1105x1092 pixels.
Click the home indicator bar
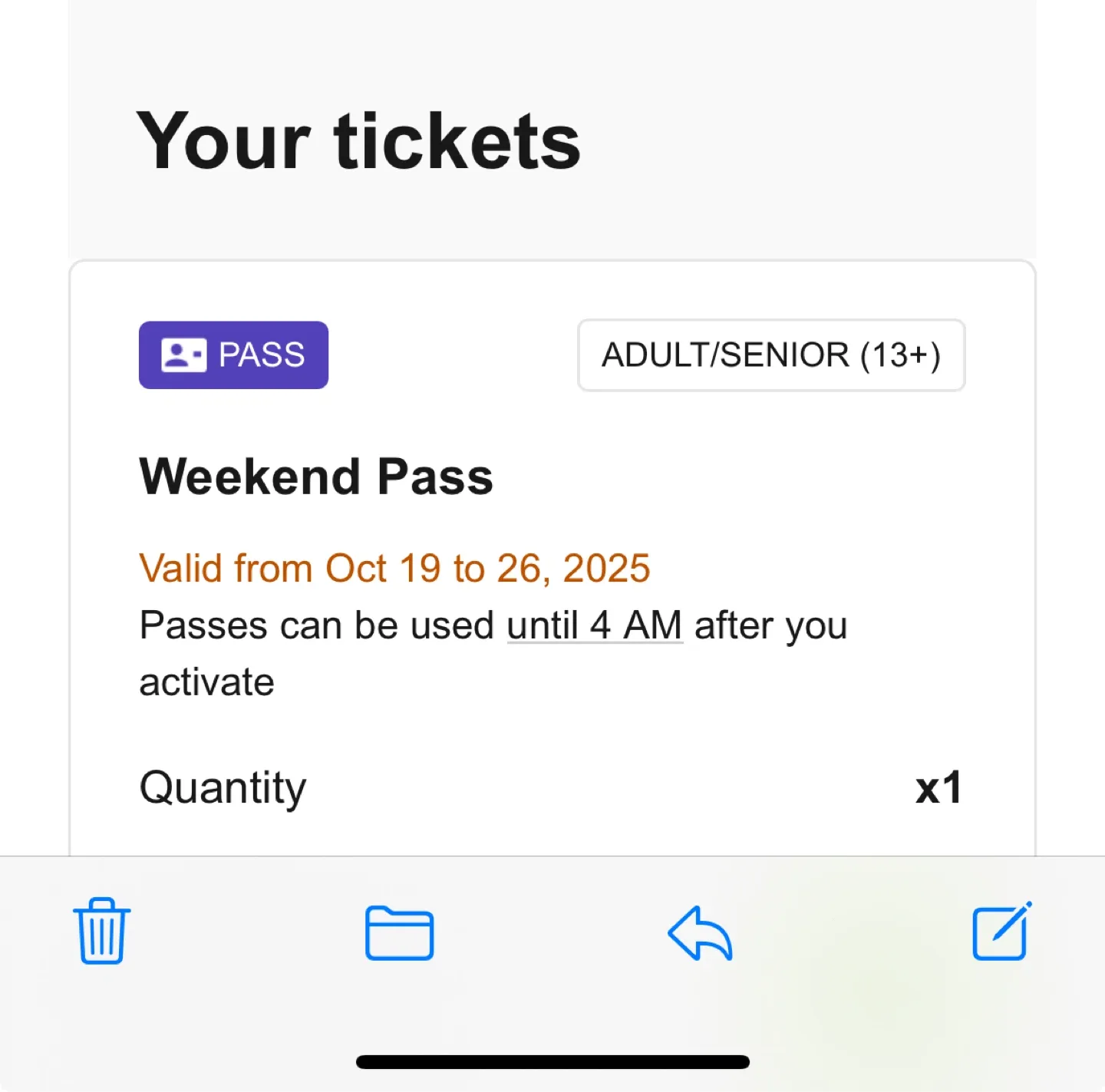click(x=552, y=1061)
